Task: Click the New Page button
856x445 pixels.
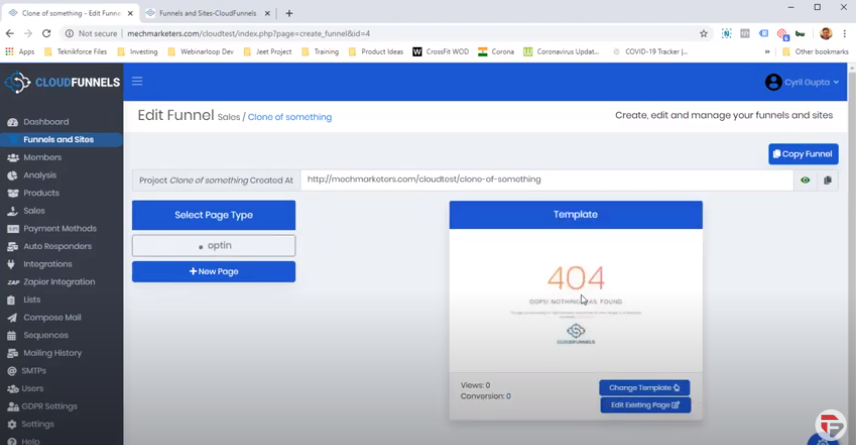Action: (x=214, y=271)
